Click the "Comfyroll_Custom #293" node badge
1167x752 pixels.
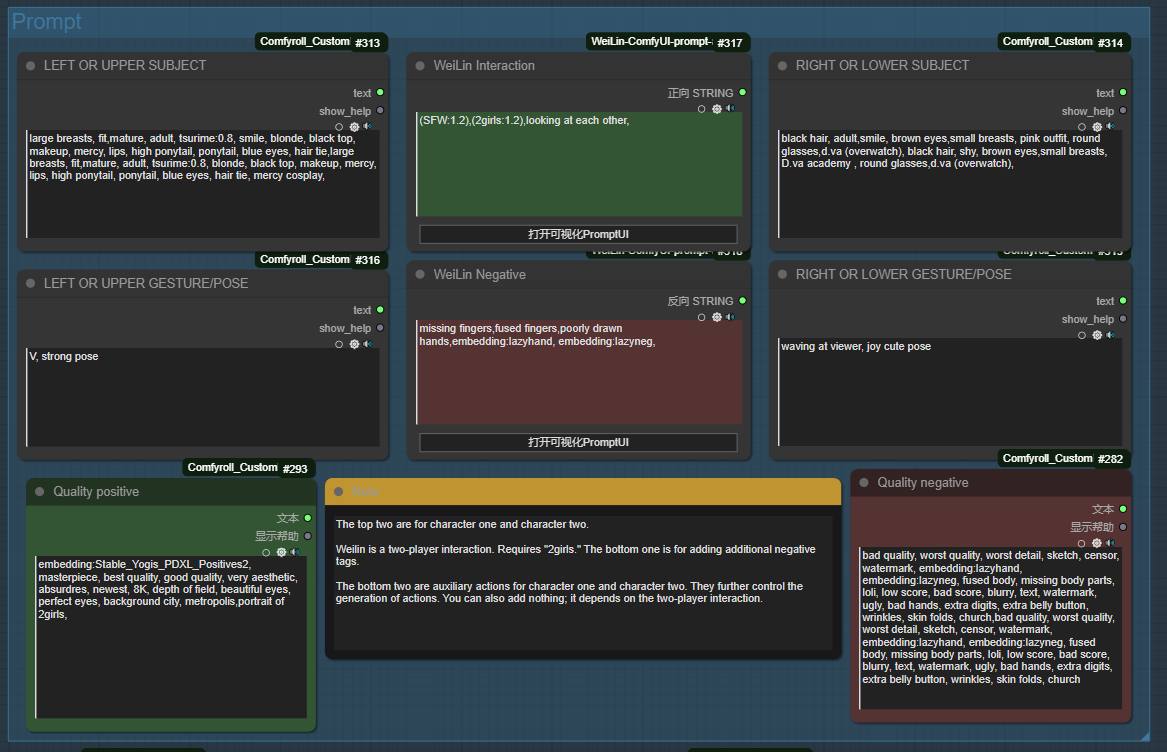[248, 468]
